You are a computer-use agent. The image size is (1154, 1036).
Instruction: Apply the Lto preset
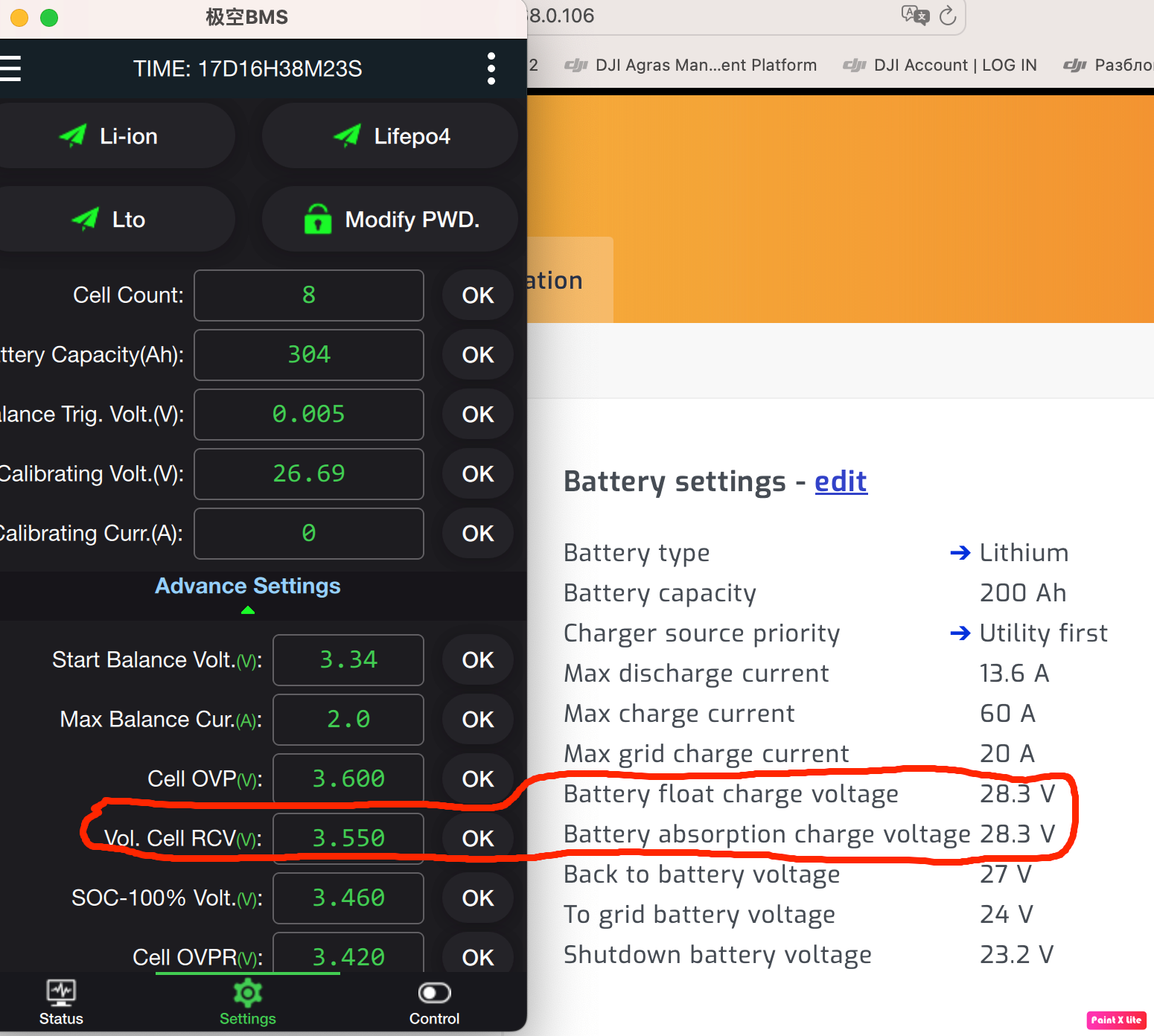click(x=116, y=220)
